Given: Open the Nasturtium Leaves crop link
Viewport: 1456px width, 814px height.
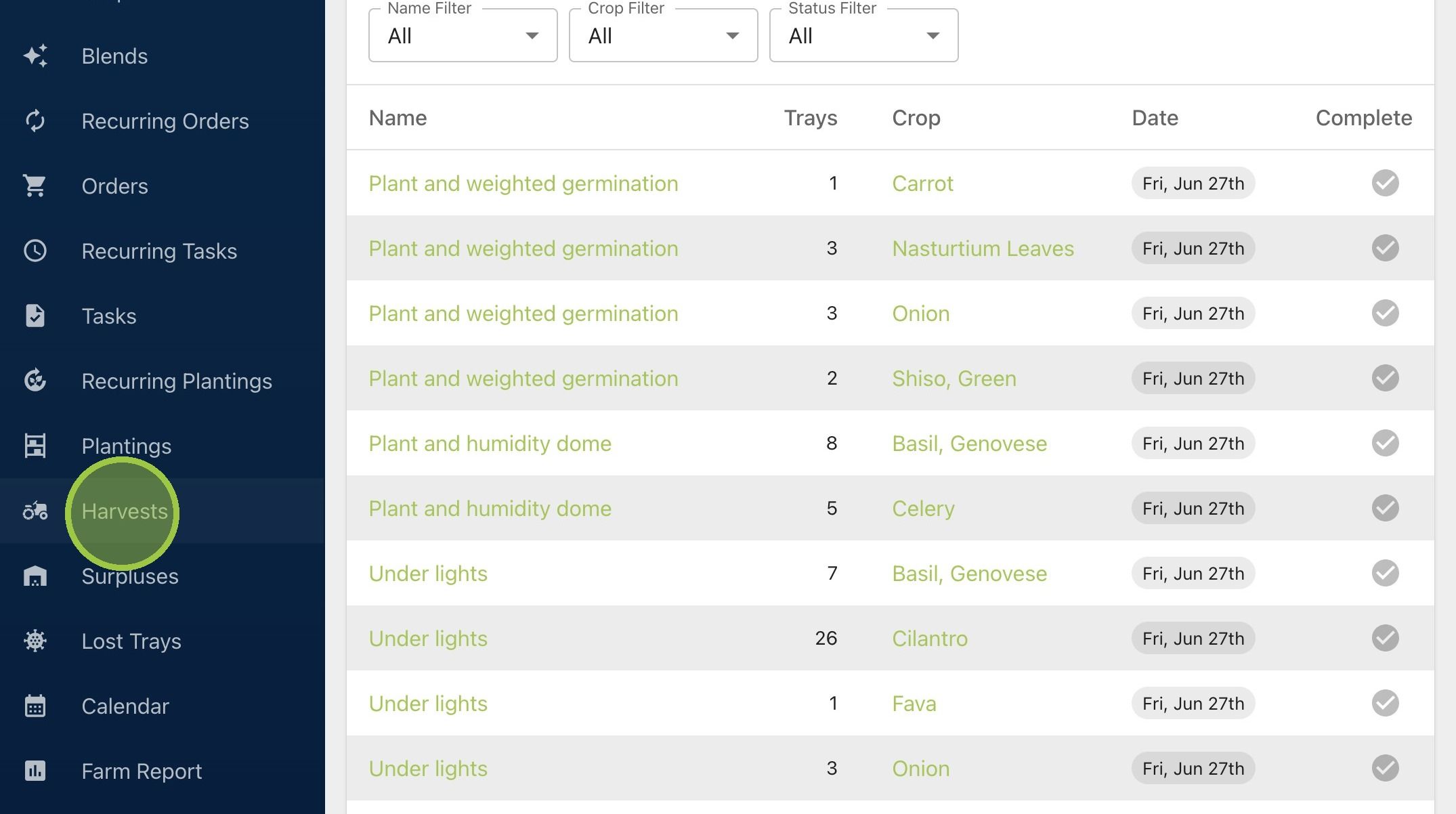Looking at the screenshot, I should [x=983, y=249].
